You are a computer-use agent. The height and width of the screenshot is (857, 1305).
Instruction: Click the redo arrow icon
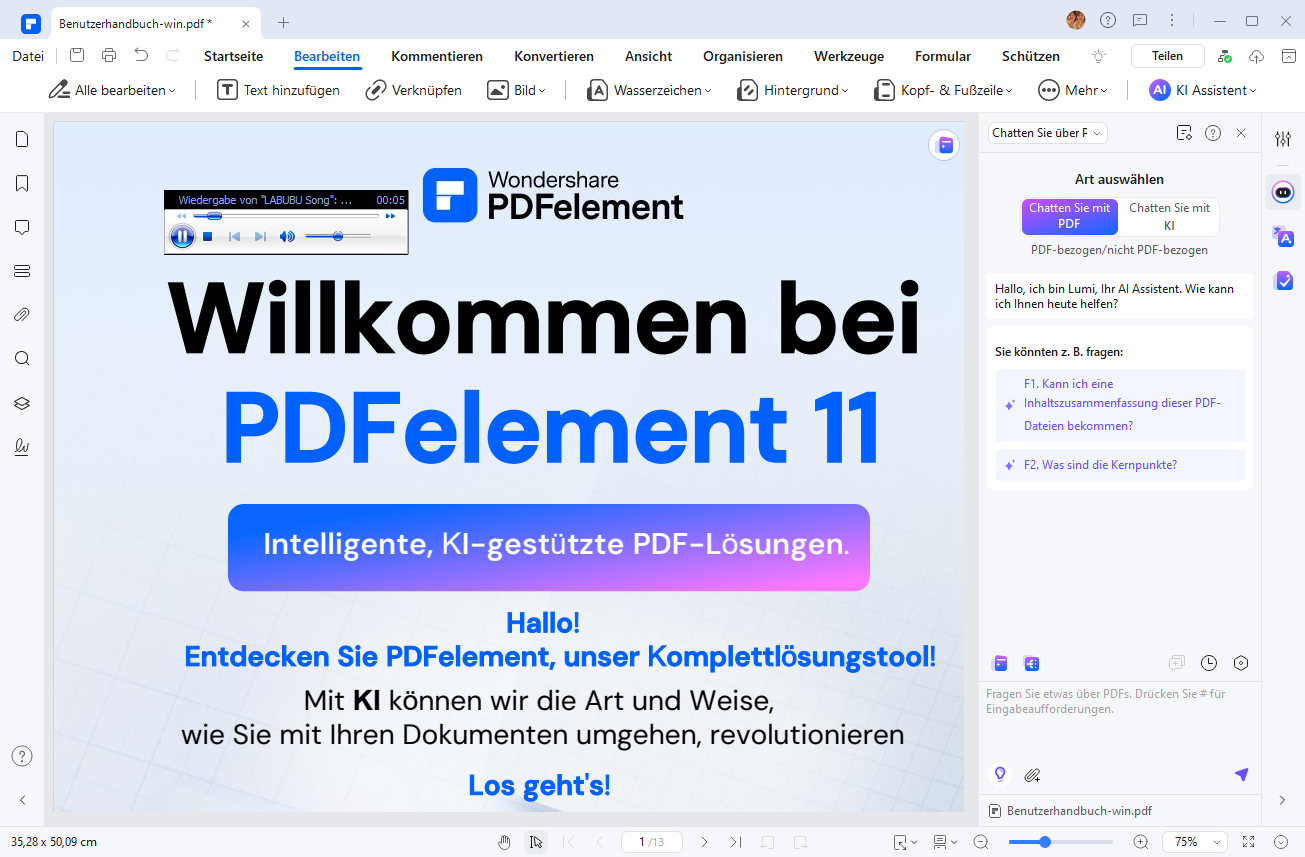tap(173, 56)
